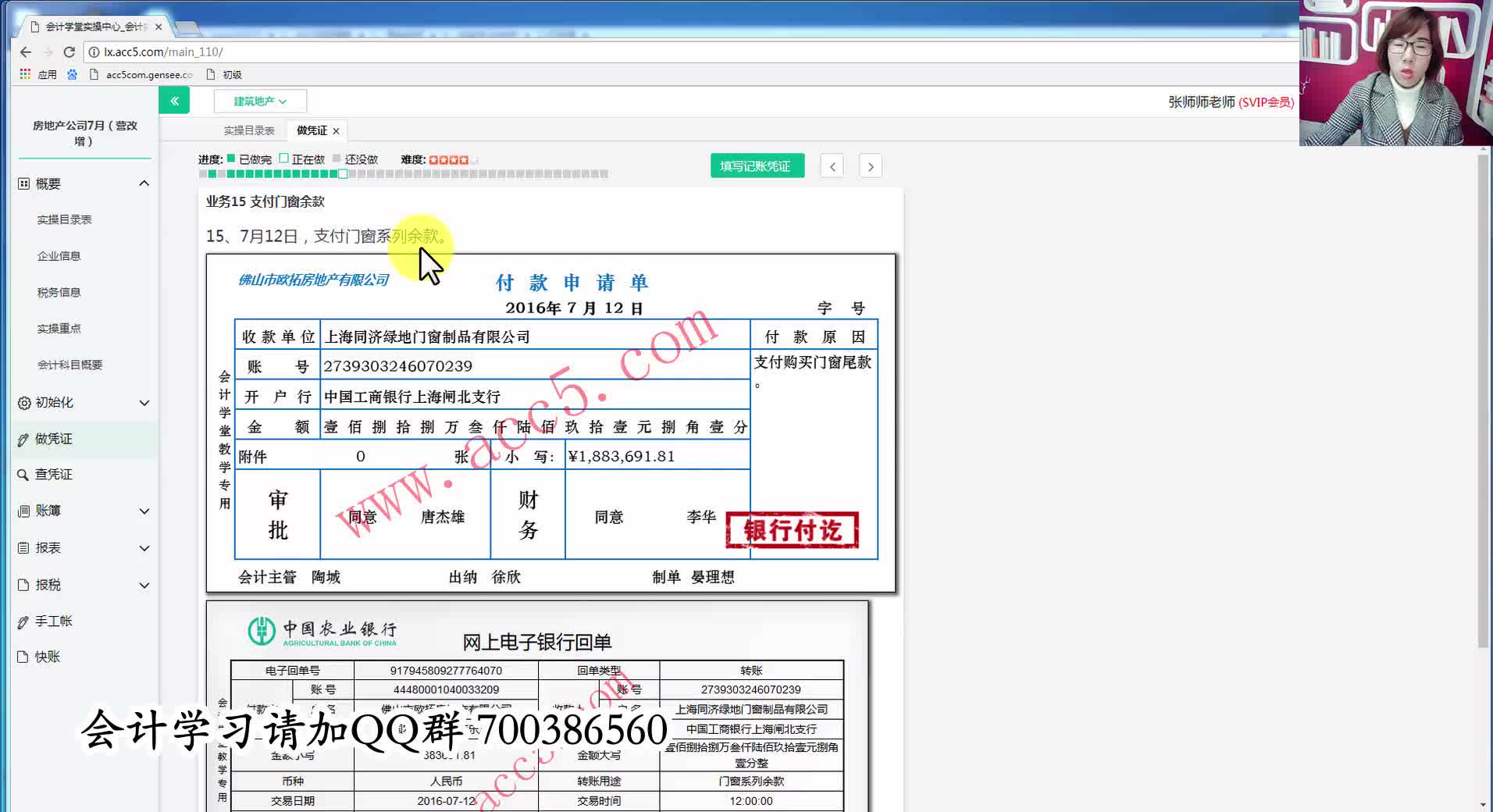
Task: Expand the 初始化 section
Action: (x=144, y=403)
